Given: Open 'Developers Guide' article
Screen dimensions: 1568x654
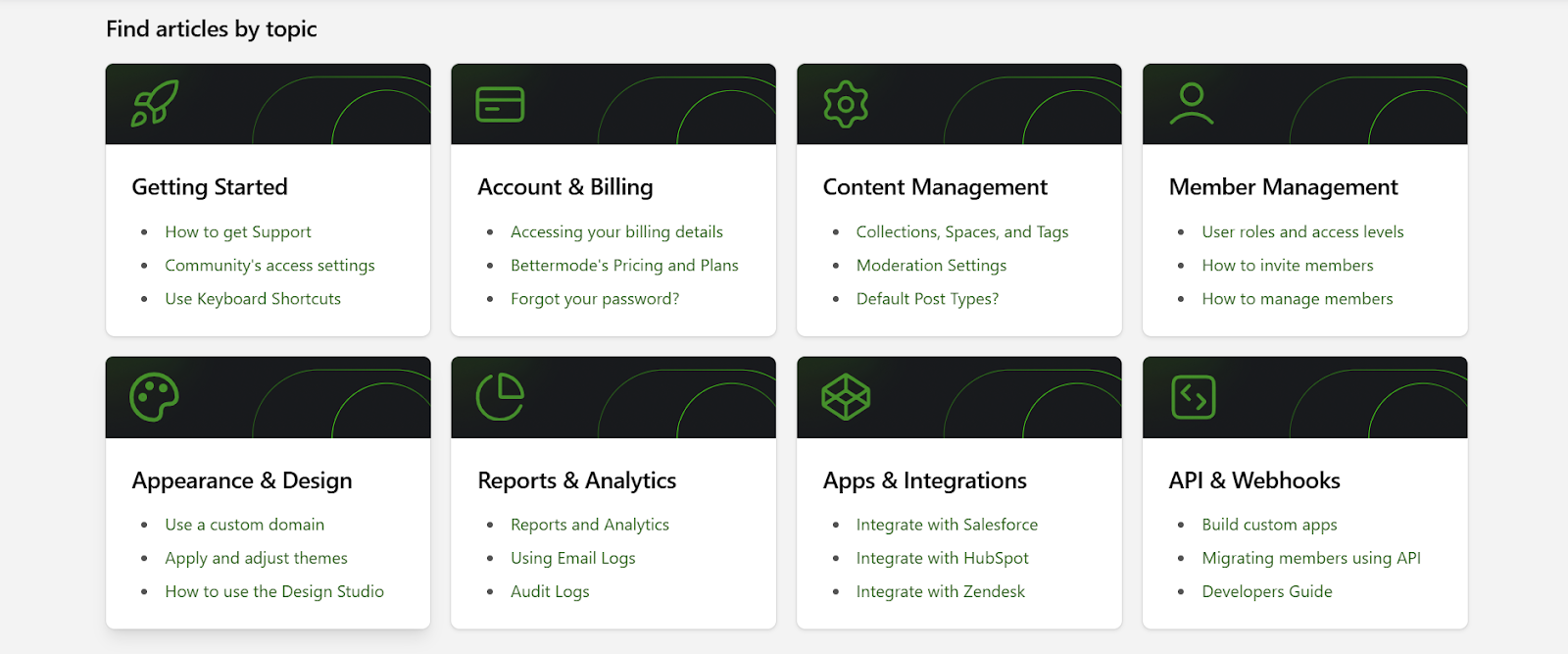Looking at the screenshot, I should tap(1267, 591).
